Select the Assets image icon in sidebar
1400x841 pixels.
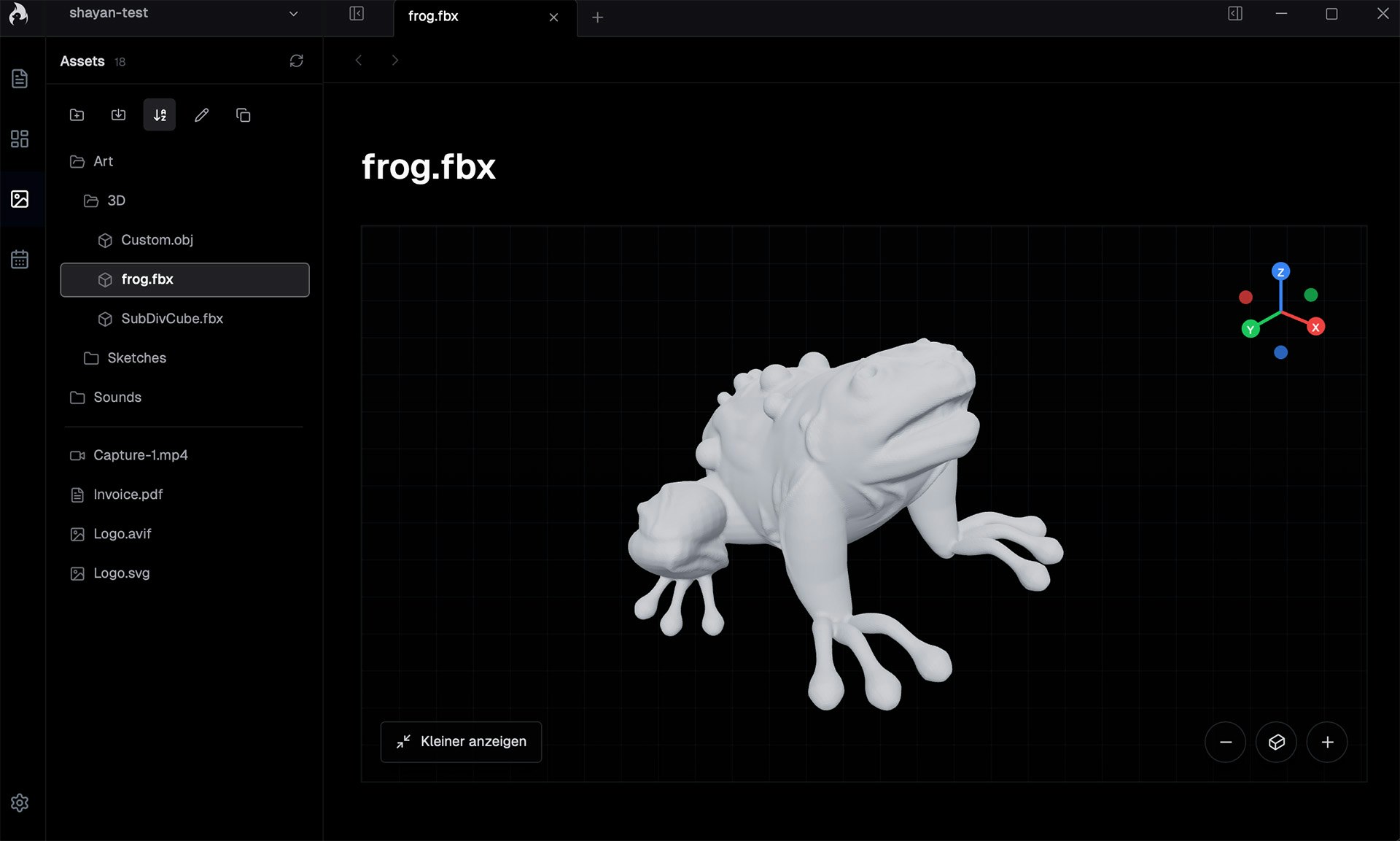(x=20, y=198)
